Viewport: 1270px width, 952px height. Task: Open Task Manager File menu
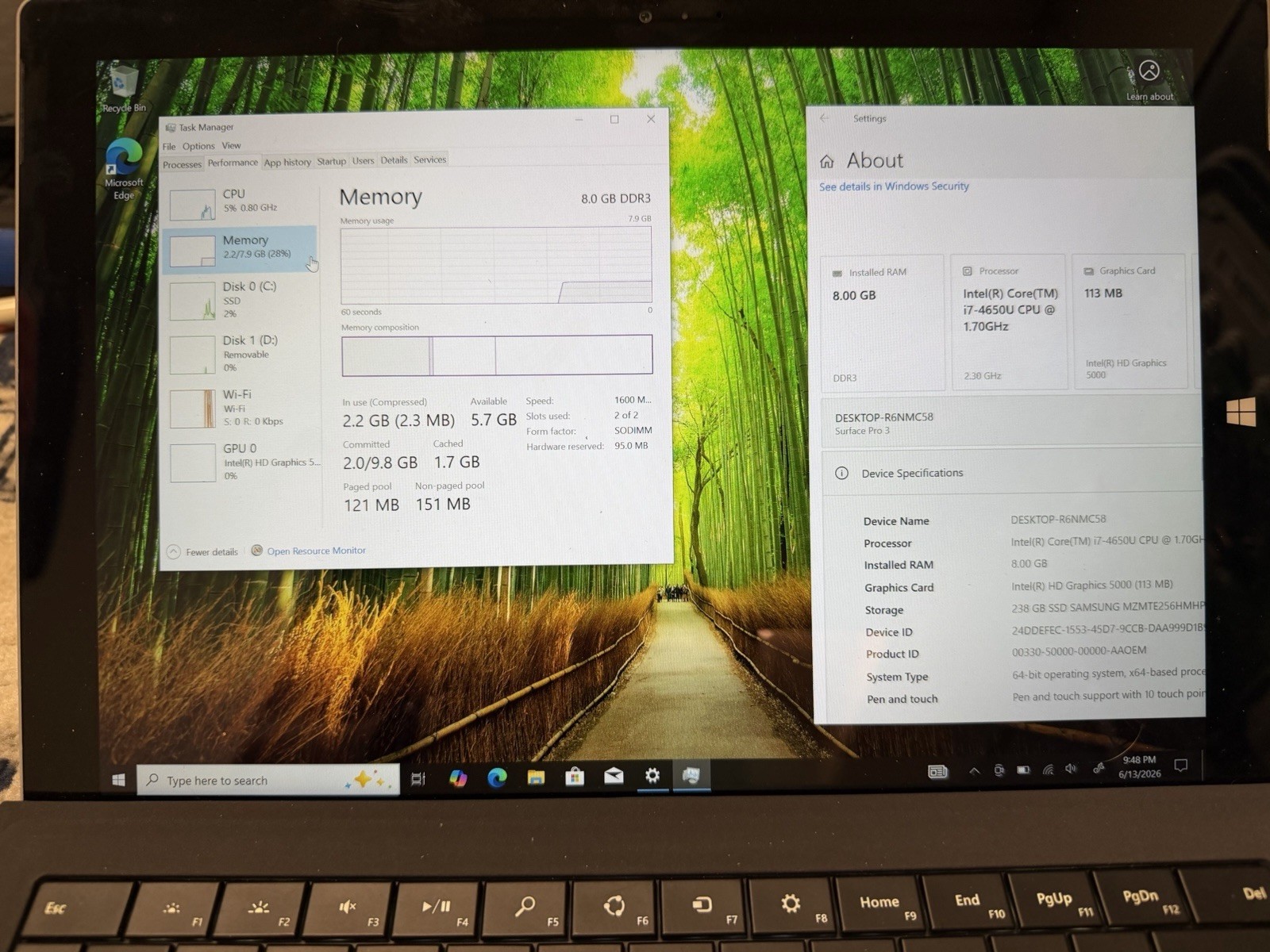169,147
